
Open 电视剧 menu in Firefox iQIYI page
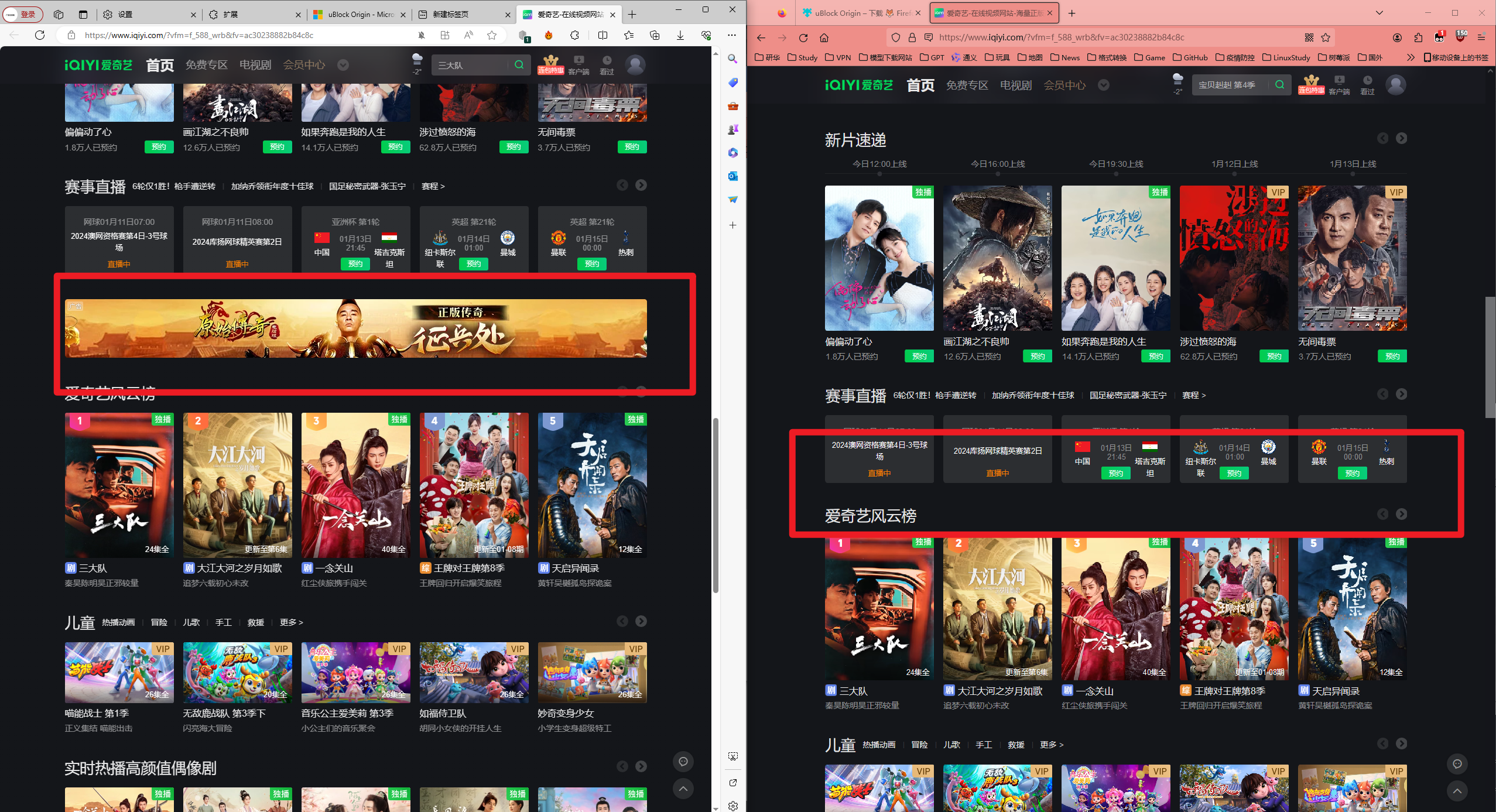tap(1016, 85)
